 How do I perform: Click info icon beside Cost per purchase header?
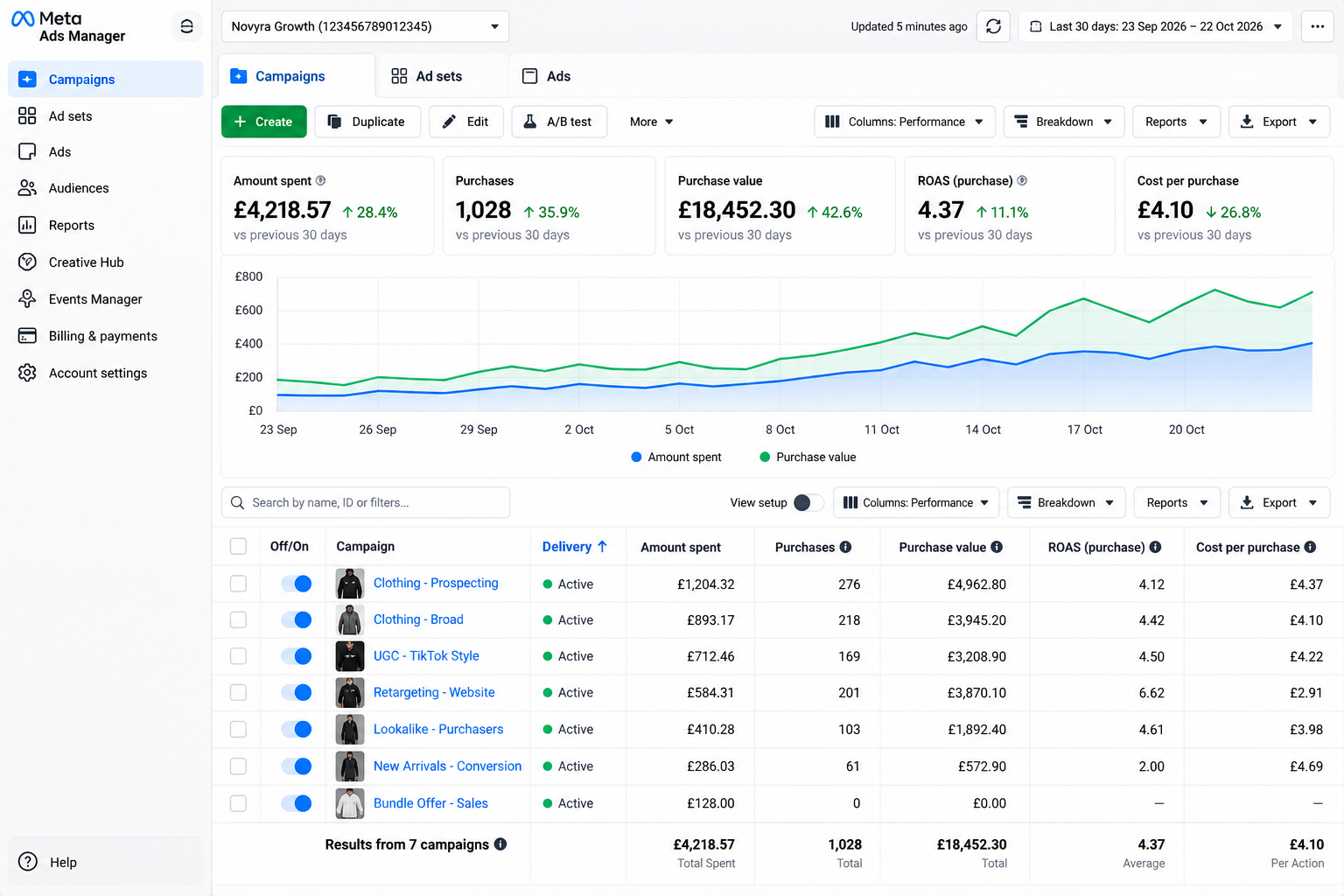tap(1310, 547)
